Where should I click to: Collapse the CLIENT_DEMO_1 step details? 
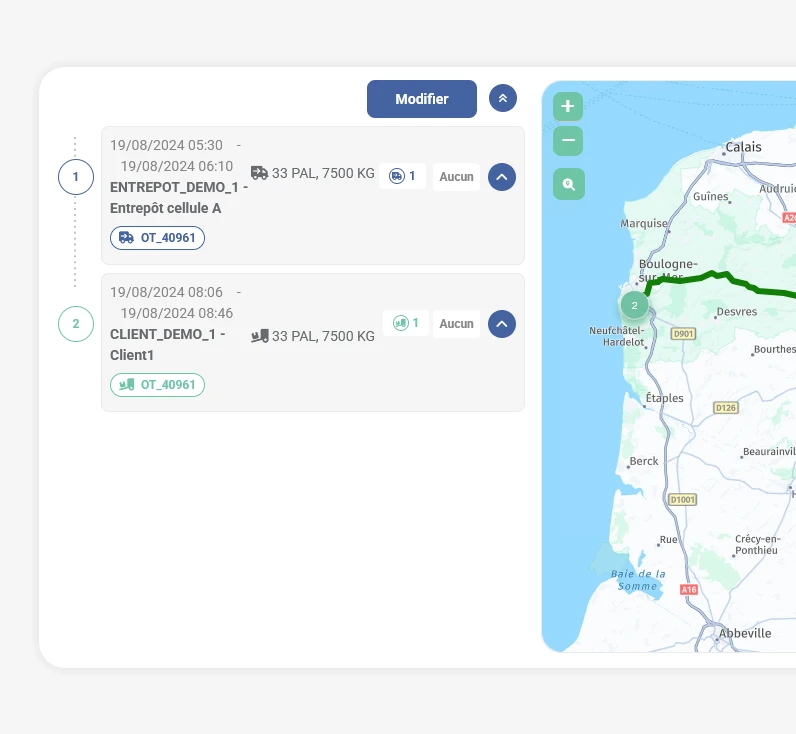502,324
